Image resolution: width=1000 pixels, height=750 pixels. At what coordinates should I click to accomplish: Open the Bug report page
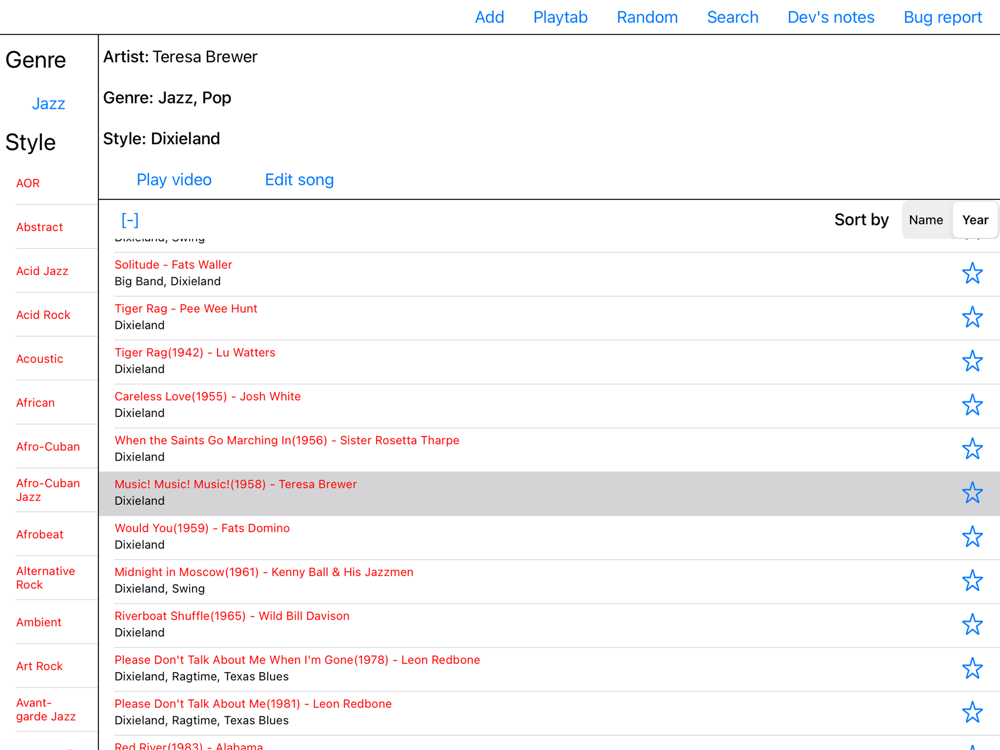943,17
